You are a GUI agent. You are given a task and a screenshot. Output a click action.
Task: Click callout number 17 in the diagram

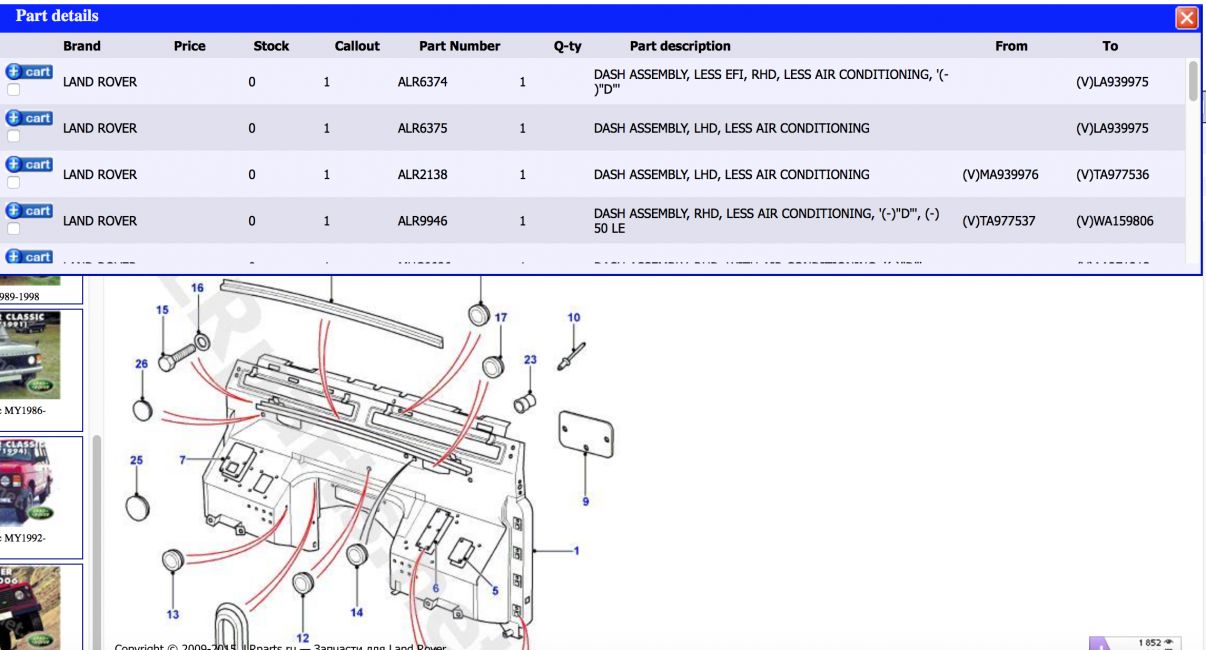(501, 318)
